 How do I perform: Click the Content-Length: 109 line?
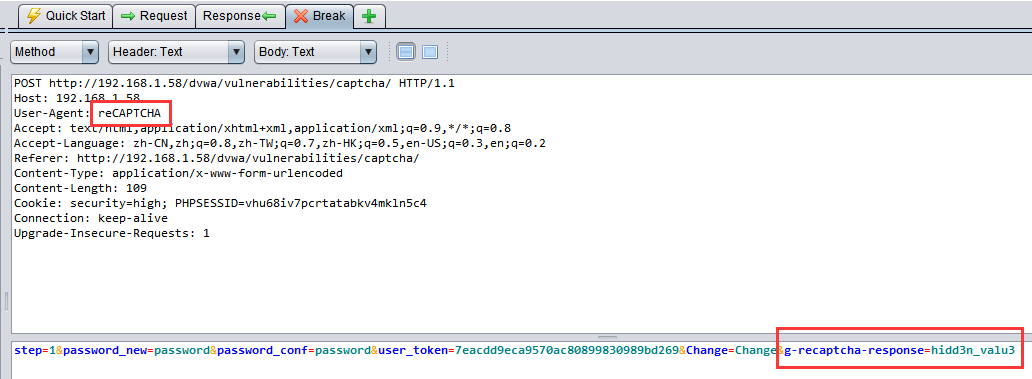coord(80,188)
